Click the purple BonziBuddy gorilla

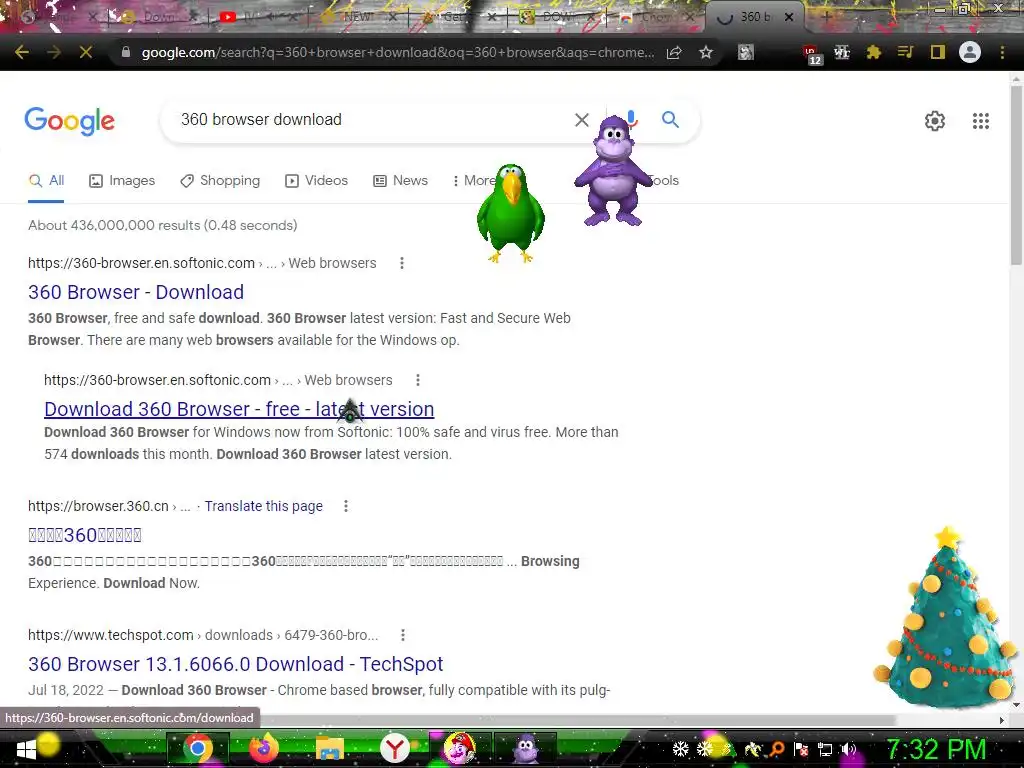pyautogui.click(x=612, y=171)
